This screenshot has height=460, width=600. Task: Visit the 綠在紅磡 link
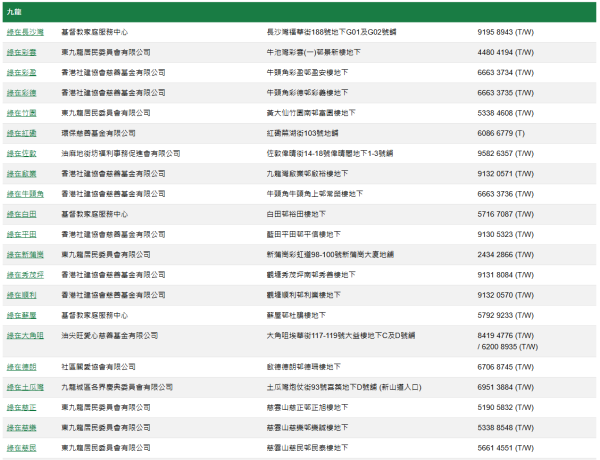point(21,134)
